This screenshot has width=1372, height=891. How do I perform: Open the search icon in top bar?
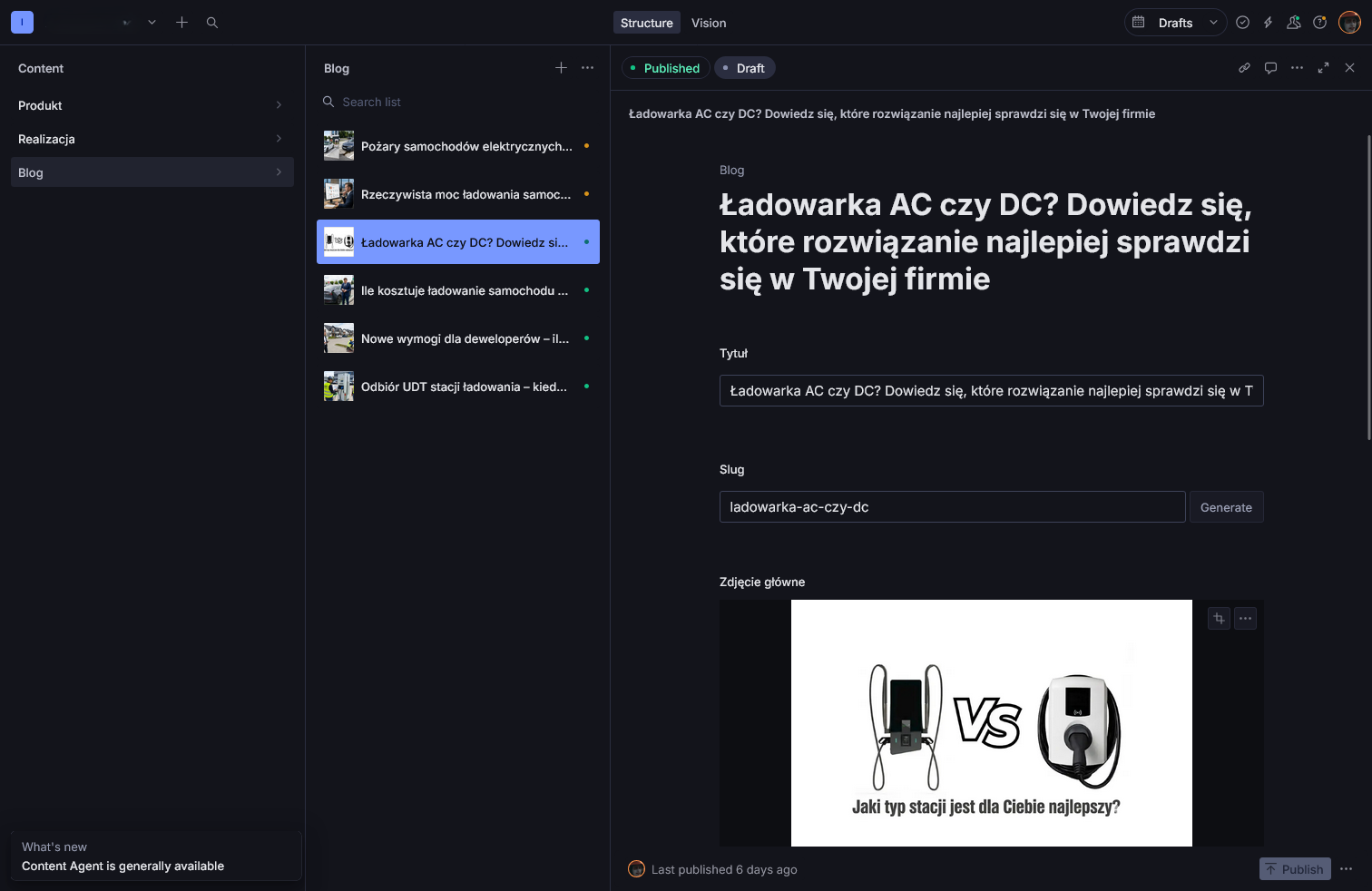coord(212,23)
